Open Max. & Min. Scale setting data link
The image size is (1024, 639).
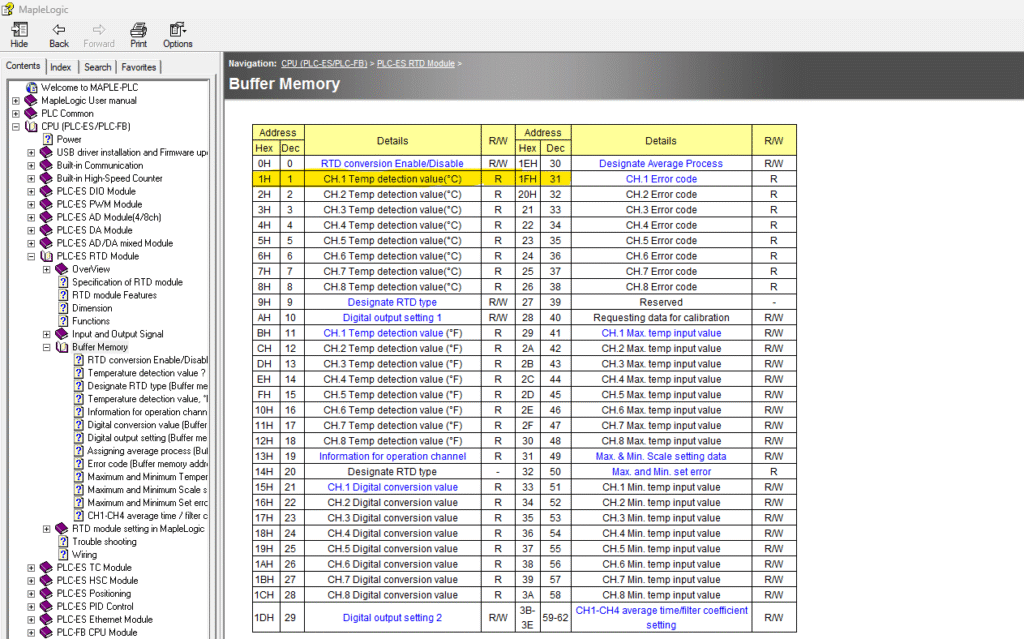pos(661,456)
